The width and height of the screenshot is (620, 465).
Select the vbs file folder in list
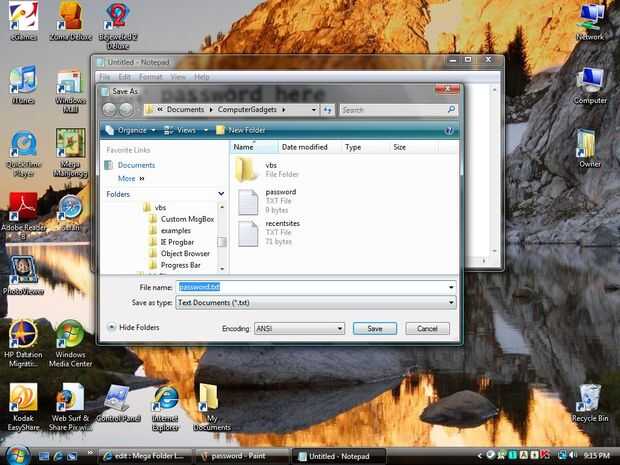pyautogui.click(x=267, y=170)
